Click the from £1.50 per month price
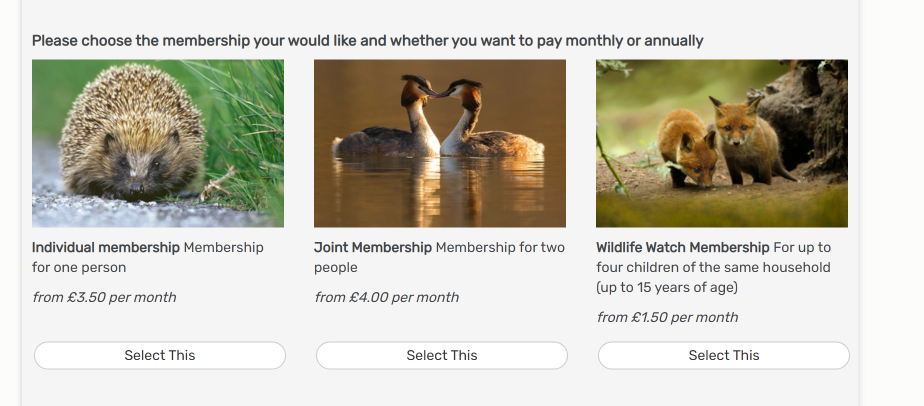Image resolution: width=924 pixels, height=406 pixels. (x=667, y=317)
